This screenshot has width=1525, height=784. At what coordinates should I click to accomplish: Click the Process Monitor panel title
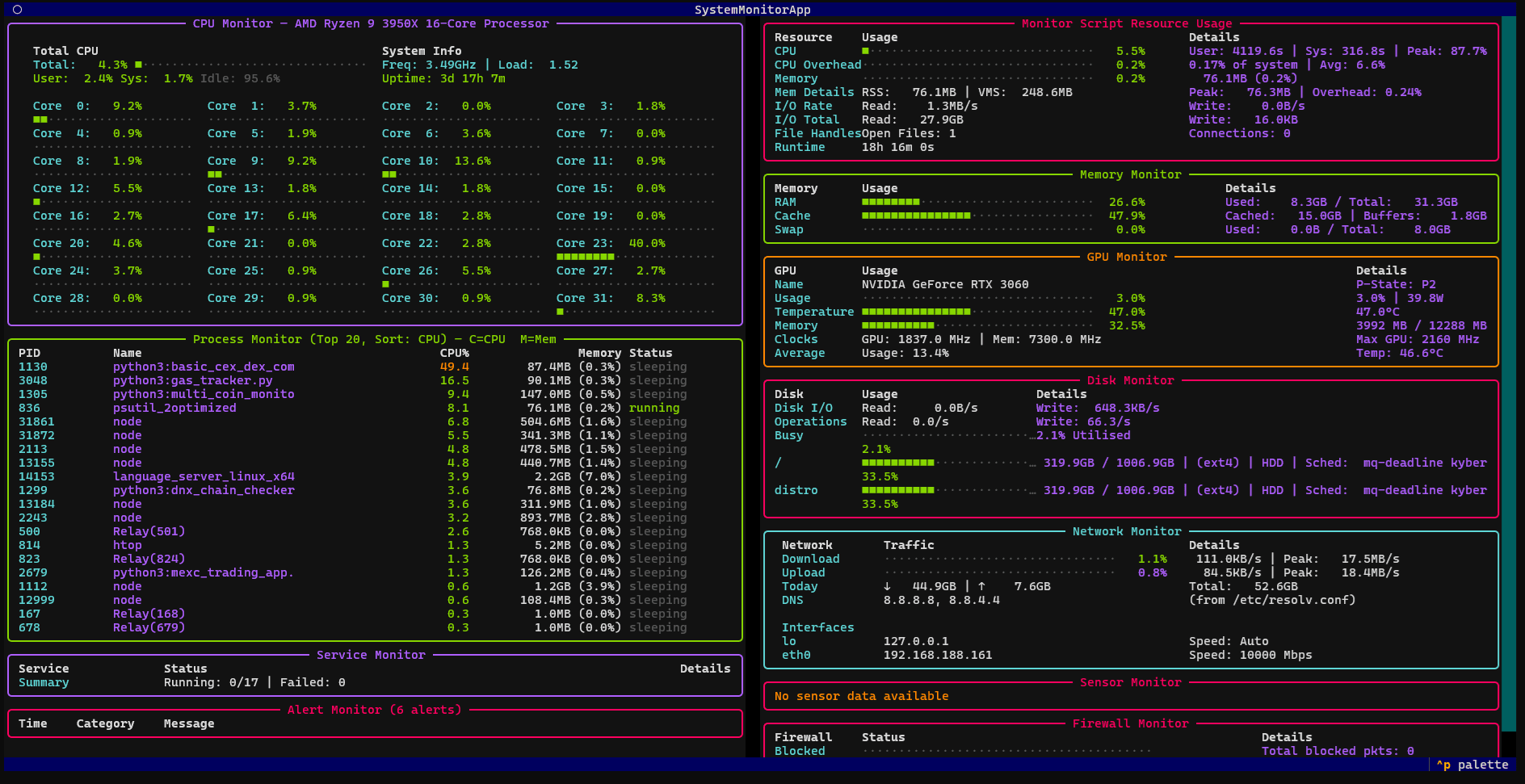(x=375, y=339)
